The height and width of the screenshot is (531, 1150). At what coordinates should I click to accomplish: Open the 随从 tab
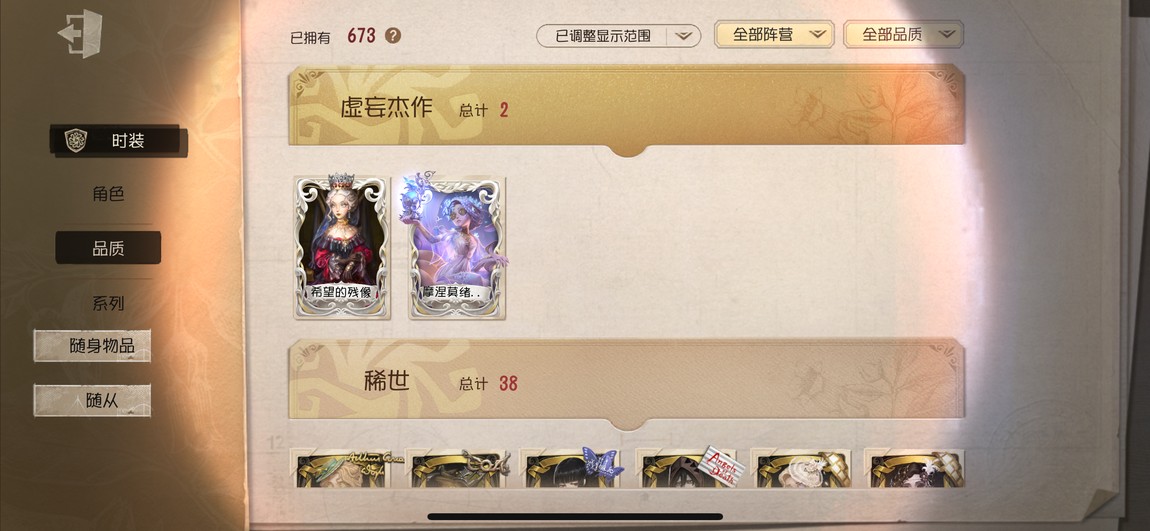click(x=92, y=400)
